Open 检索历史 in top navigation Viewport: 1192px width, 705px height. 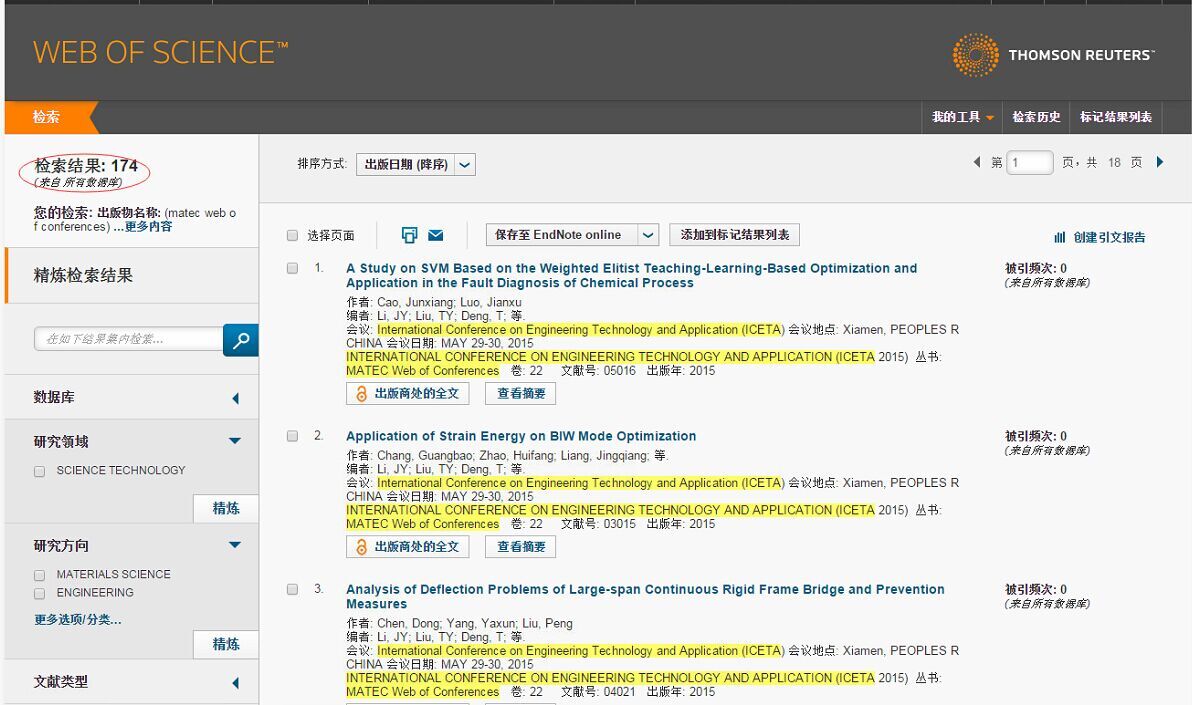[1036, 117]
